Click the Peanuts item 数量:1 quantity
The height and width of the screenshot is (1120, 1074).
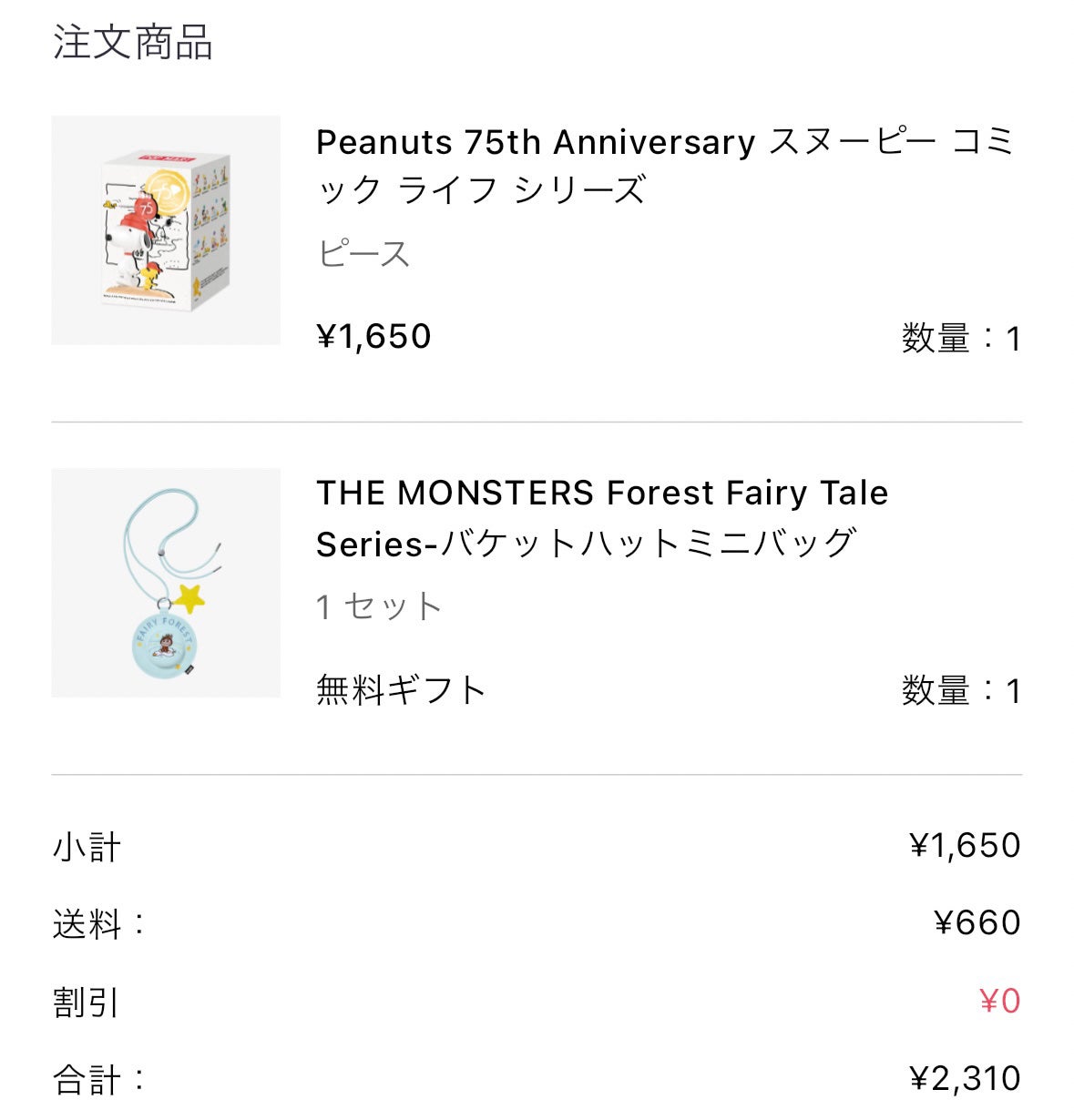point(961,339)
